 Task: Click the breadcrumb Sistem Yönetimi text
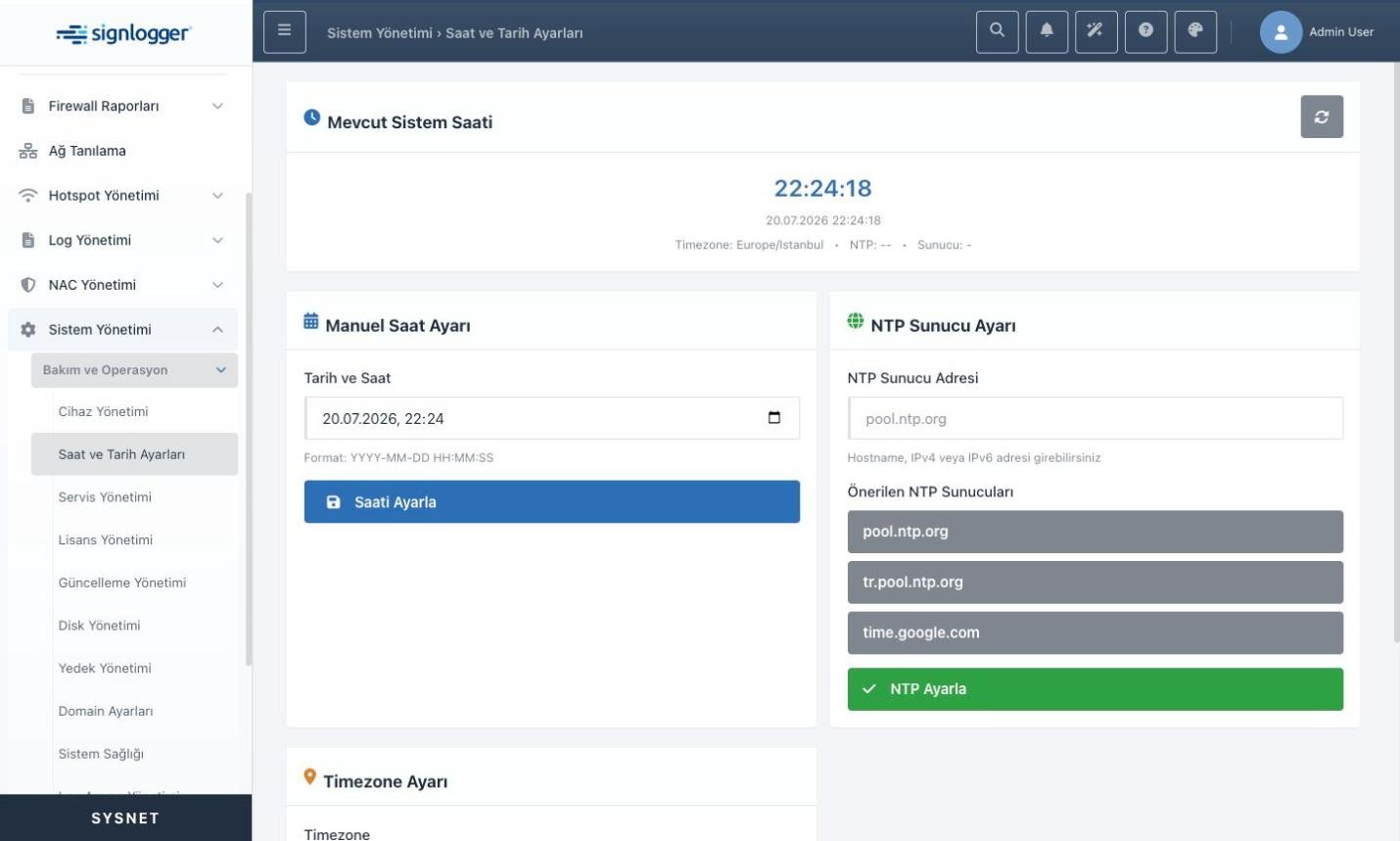pos(380,32)
